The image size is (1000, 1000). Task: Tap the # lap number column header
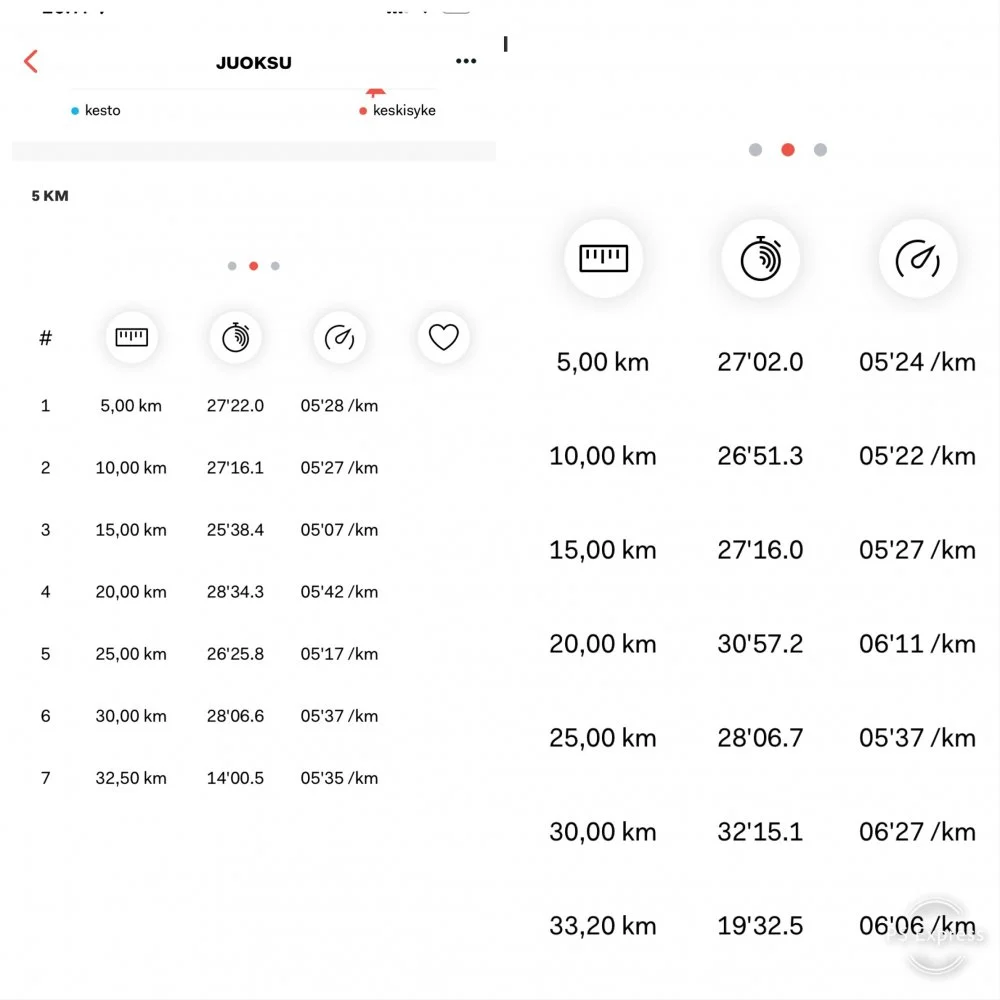click(x=45, y=338)
